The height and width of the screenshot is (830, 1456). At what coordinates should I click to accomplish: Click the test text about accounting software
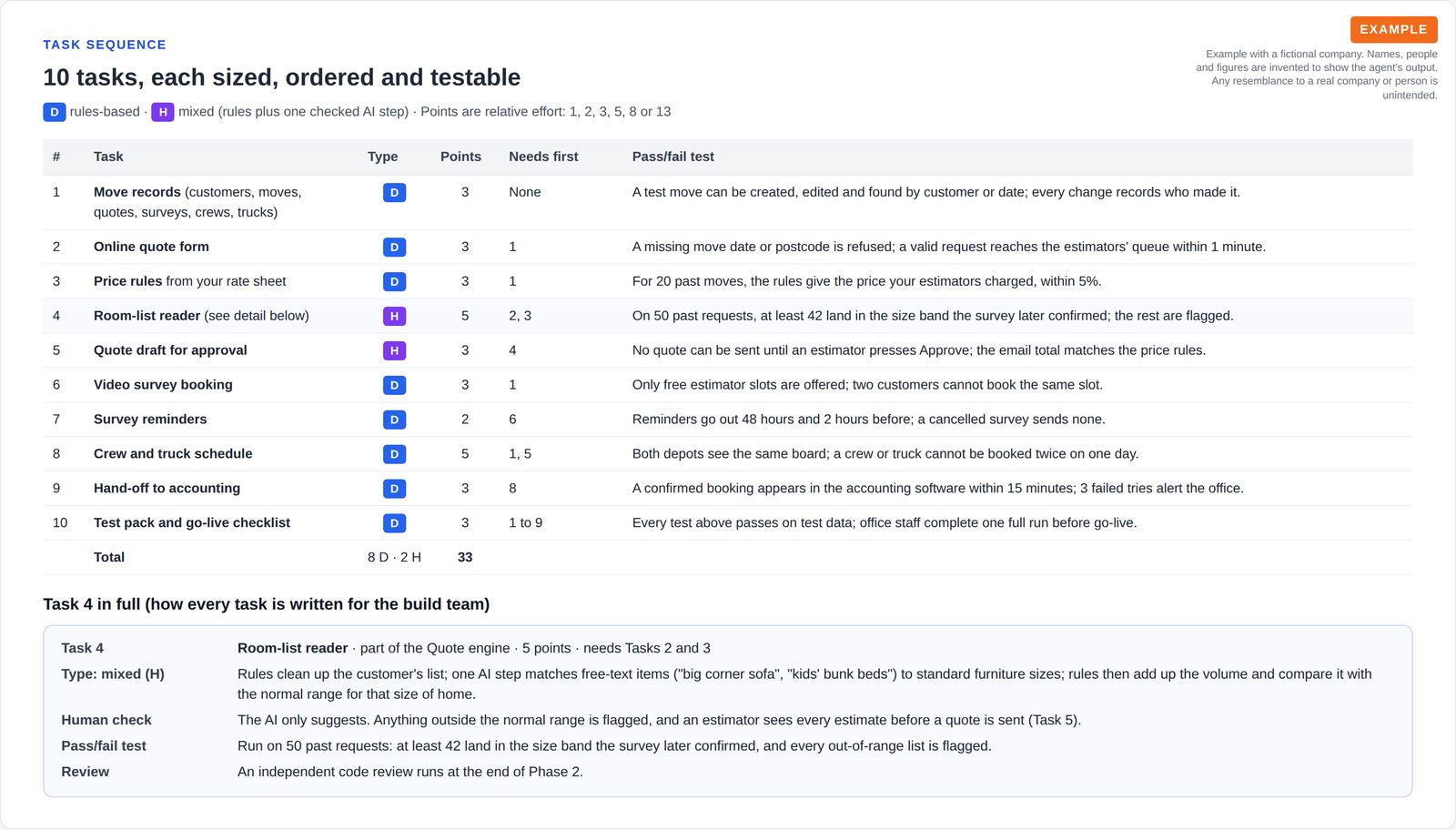pos(937,488)
